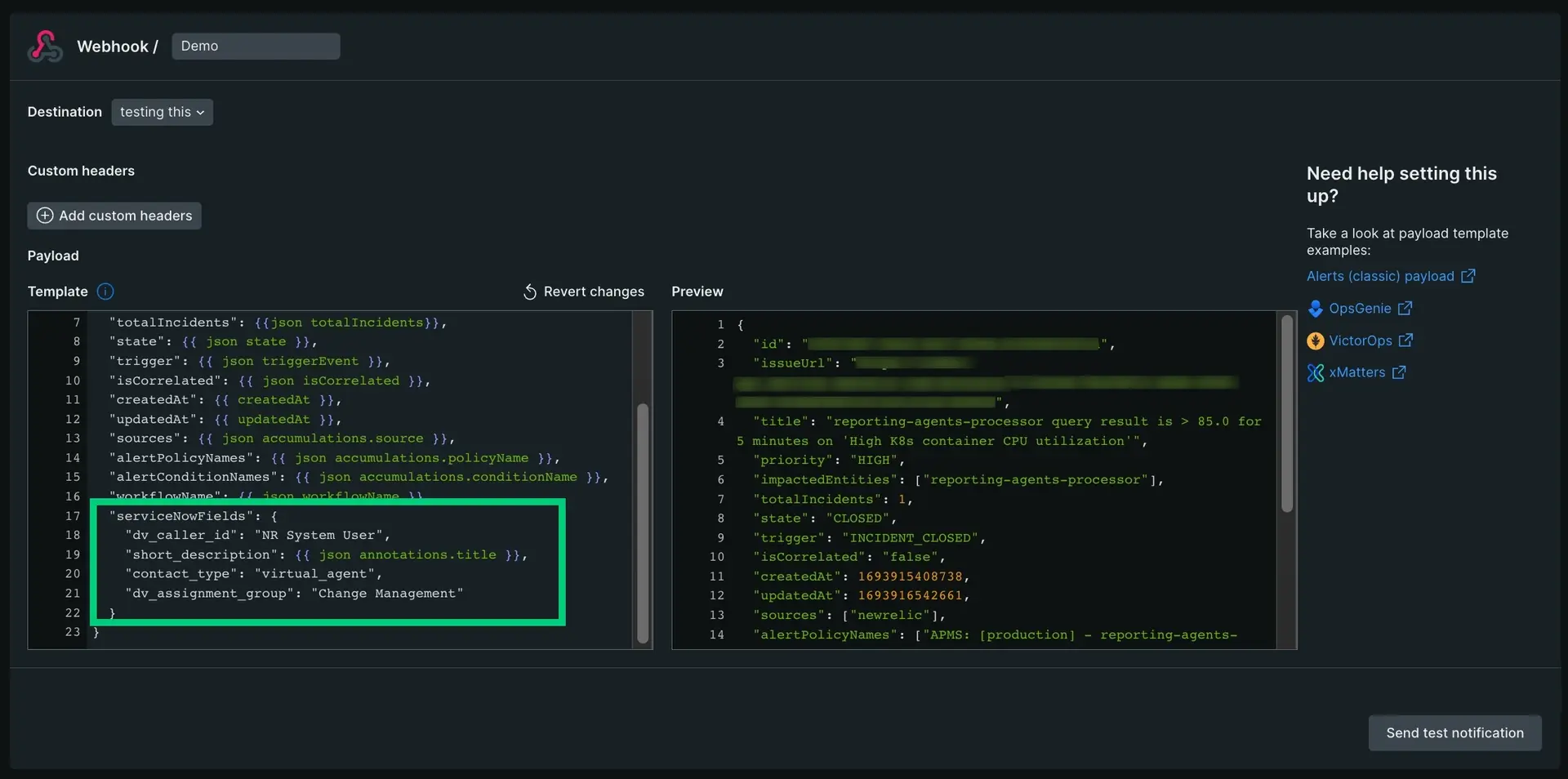This screenshot has height=779, width=1568.
Task: Edit the webhook name field 'Demo'
Action: [256, 47]
